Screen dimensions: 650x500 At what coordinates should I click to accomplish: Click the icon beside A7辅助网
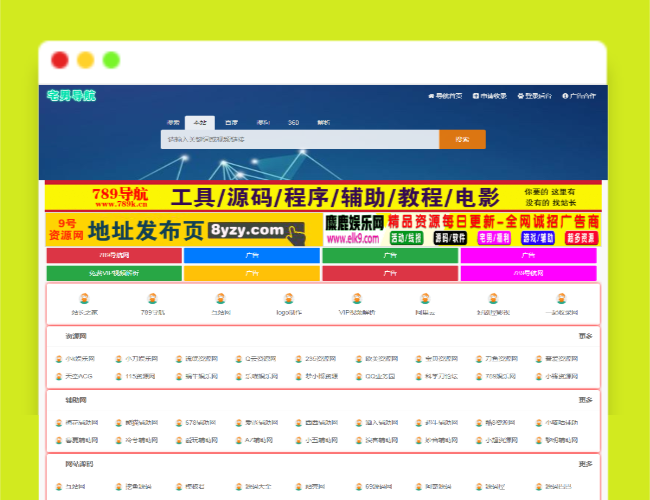[x=239, y=440]
